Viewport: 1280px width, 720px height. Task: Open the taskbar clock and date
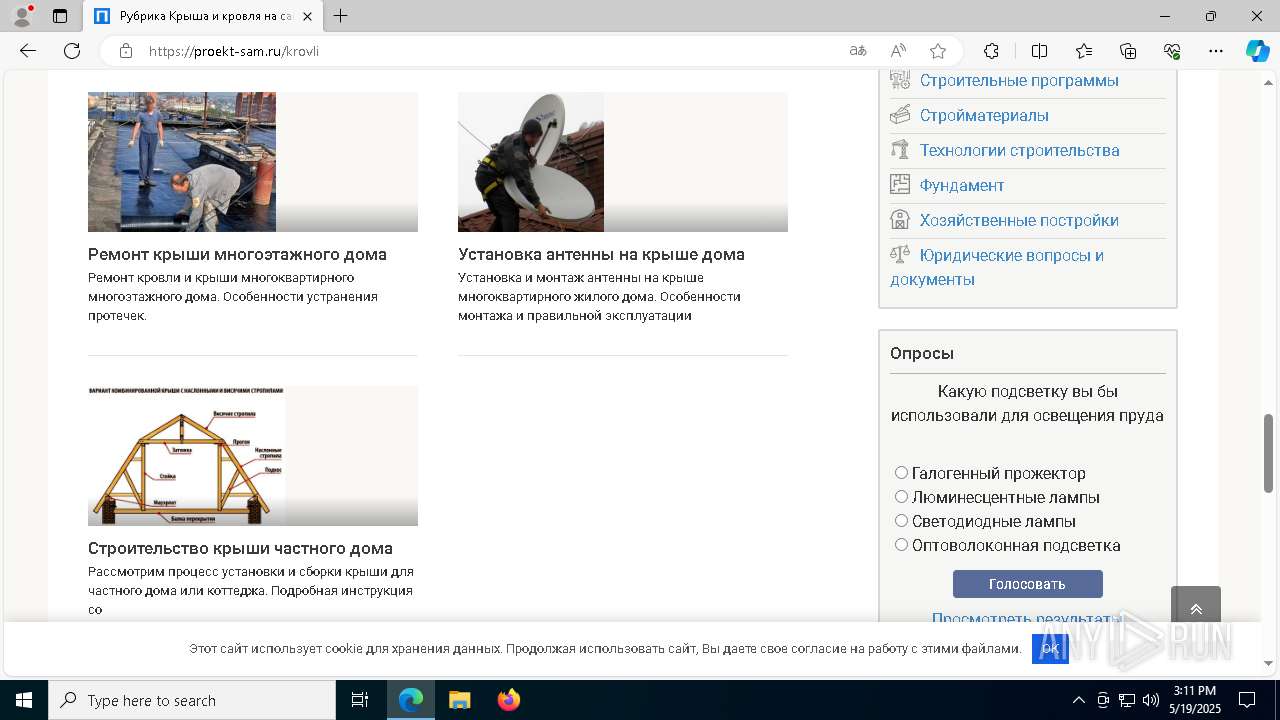click(x=1193, y=700)
